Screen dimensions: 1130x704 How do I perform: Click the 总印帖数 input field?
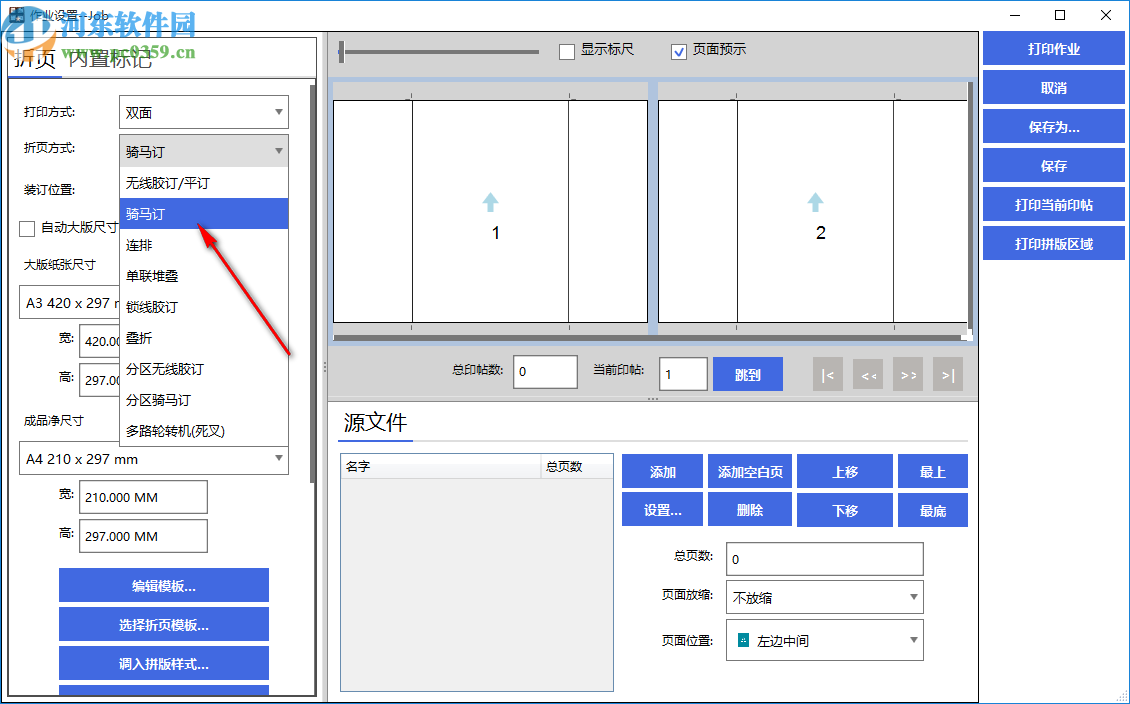point(545,372)
